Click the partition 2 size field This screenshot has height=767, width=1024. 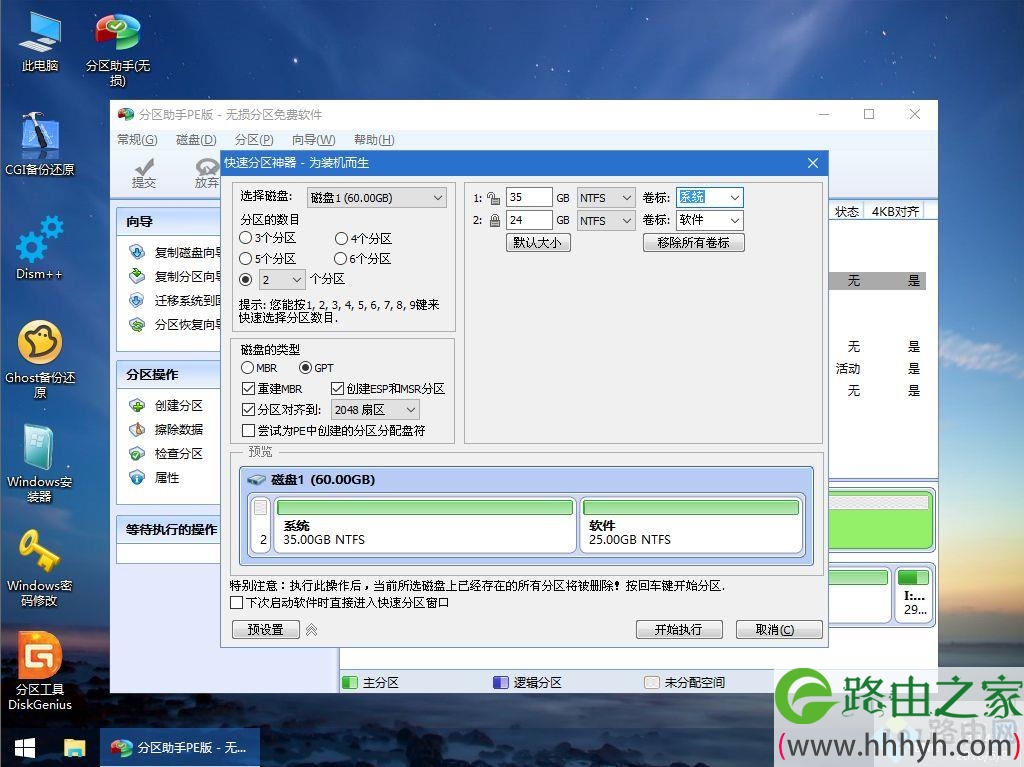coord(529,220)
